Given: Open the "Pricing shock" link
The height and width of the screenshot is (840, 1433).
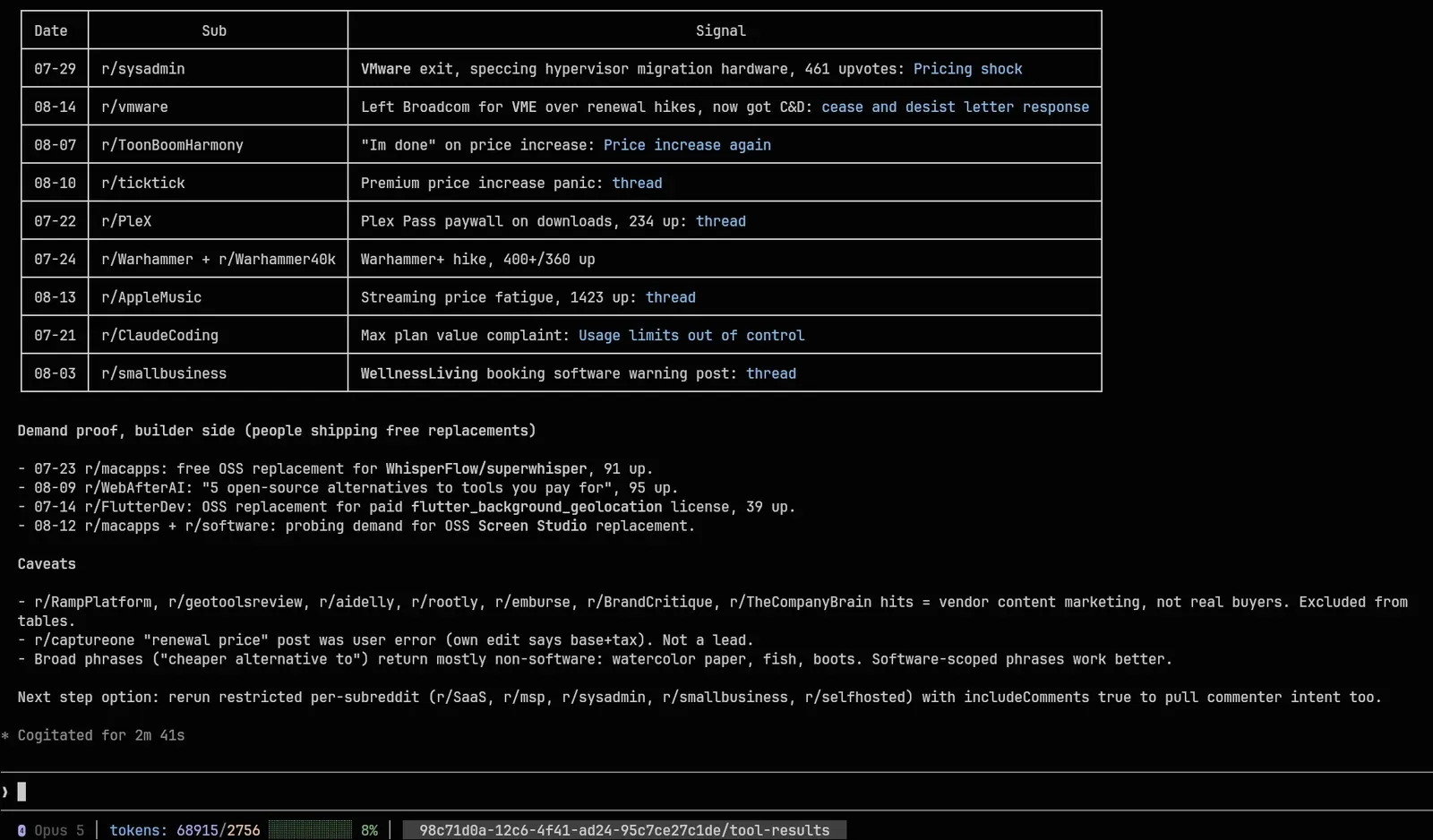Looking at the screenshot, I should [x=967, y=69].
